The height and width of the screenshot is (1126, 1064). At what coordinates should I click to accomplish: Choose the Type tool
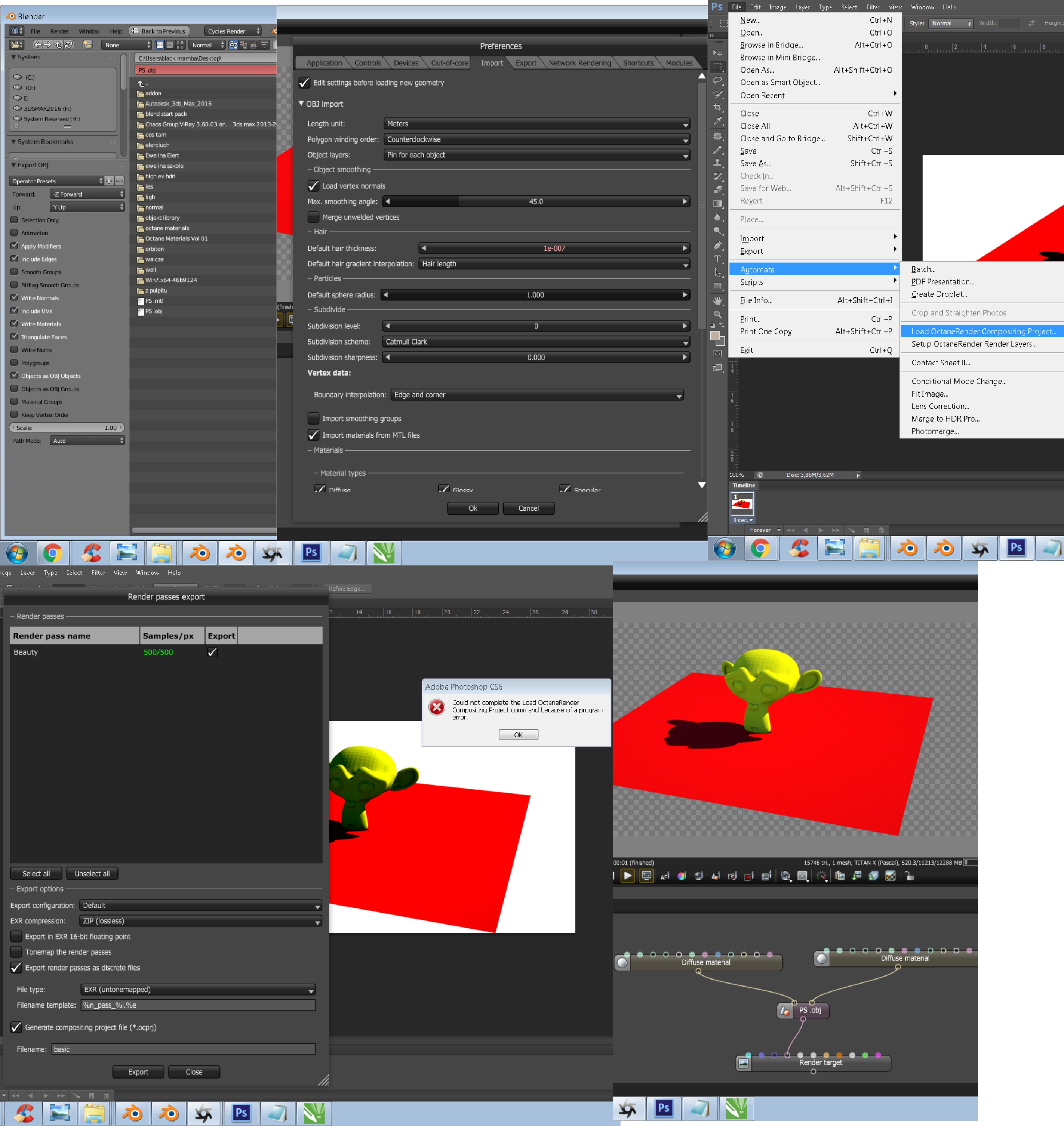pos(717,259)
